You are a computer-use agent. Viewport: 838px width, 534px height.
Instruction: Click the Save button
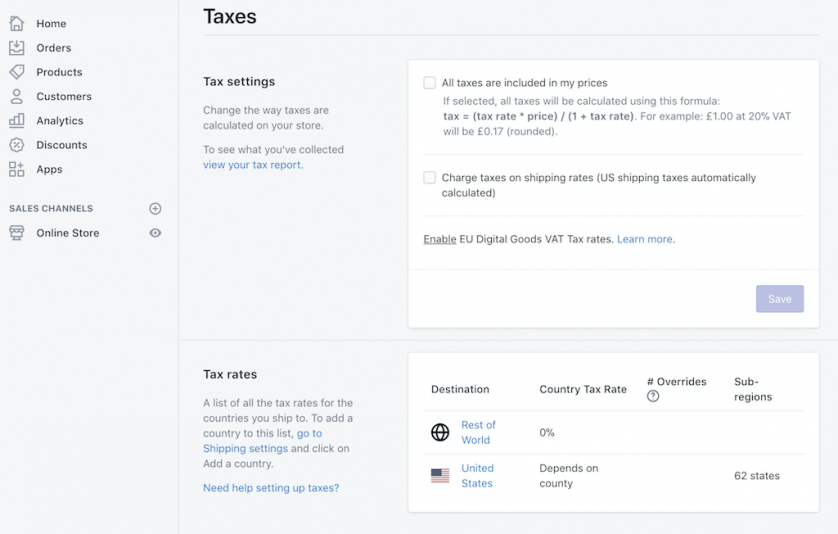point(779,299)
